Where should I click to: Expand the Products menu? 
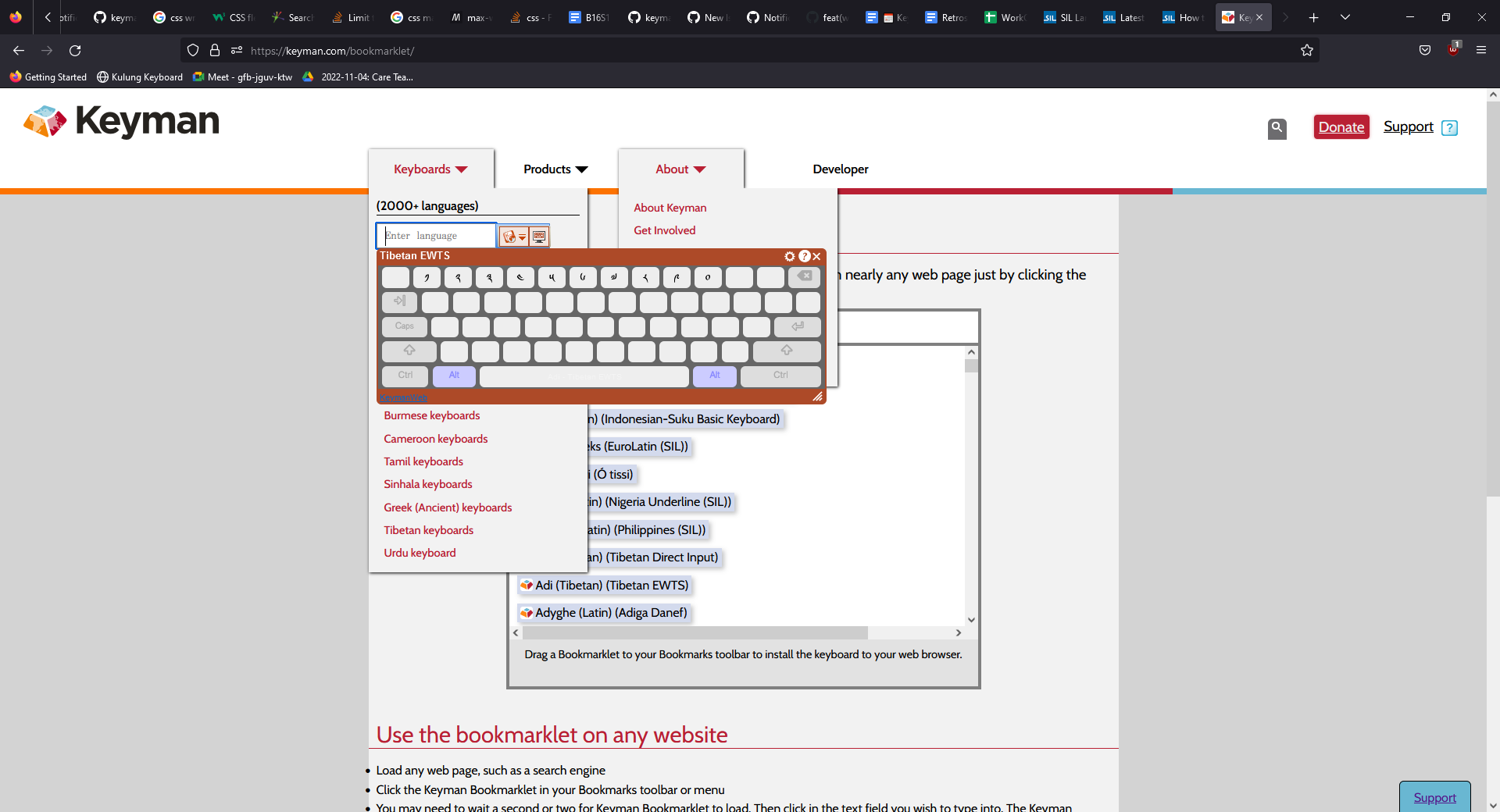(555, 169)
